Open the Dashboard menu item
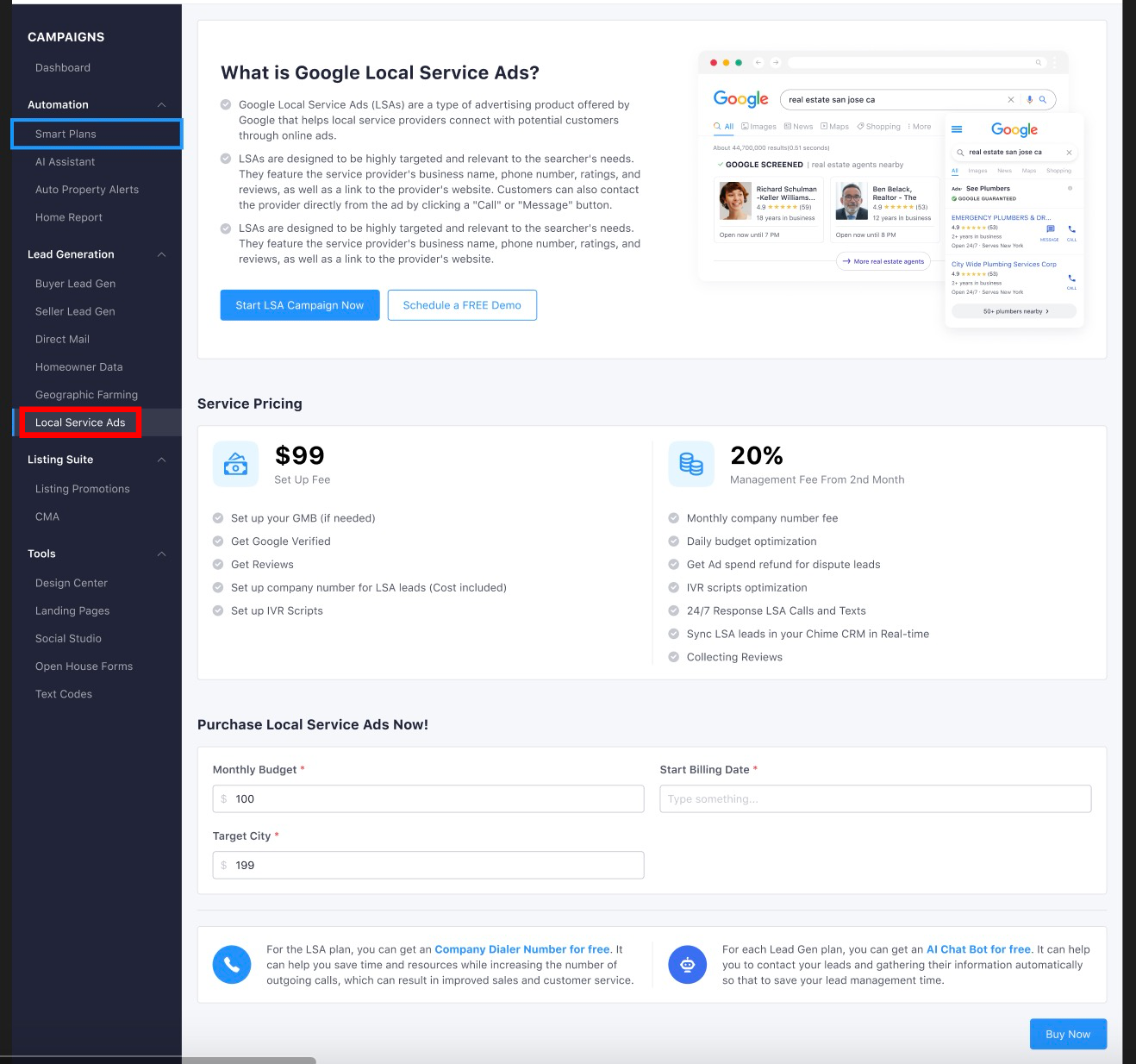 pos(63,67)
